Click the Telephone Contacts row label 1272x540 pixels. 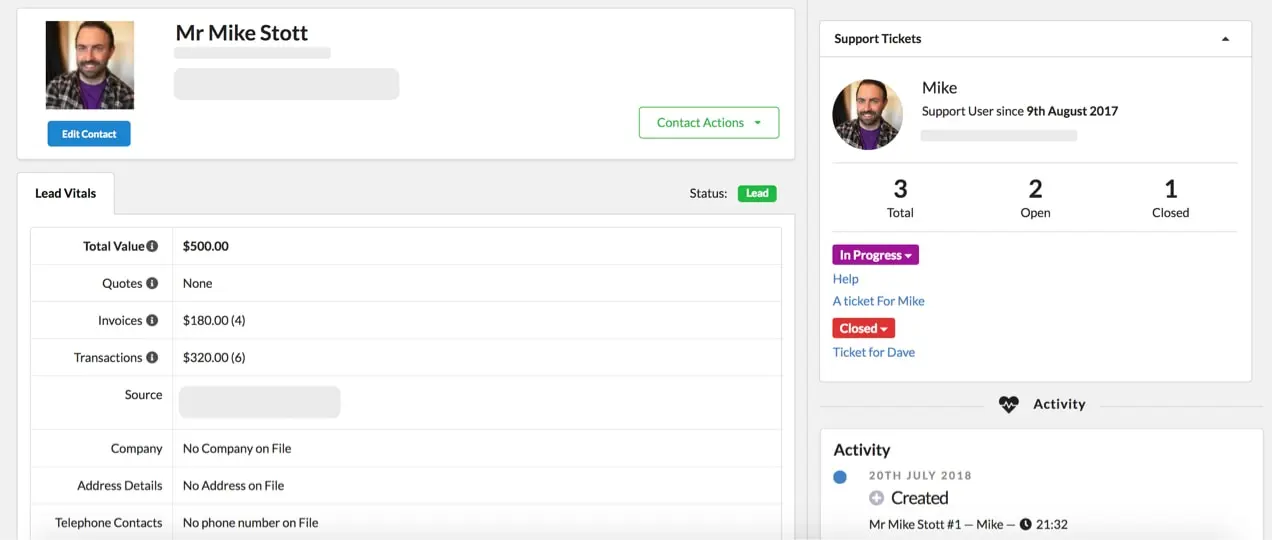[108, 522]
